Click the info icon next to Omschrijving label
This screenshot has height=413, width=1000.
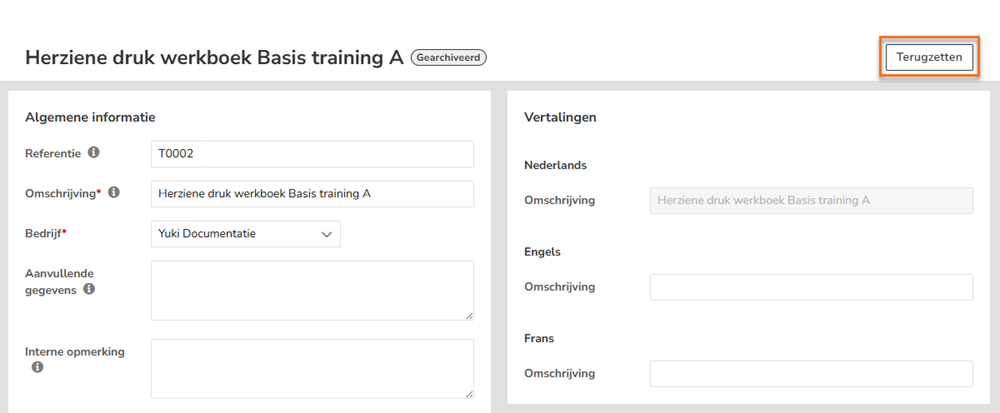pyautogui.click(x=114, y=192)
